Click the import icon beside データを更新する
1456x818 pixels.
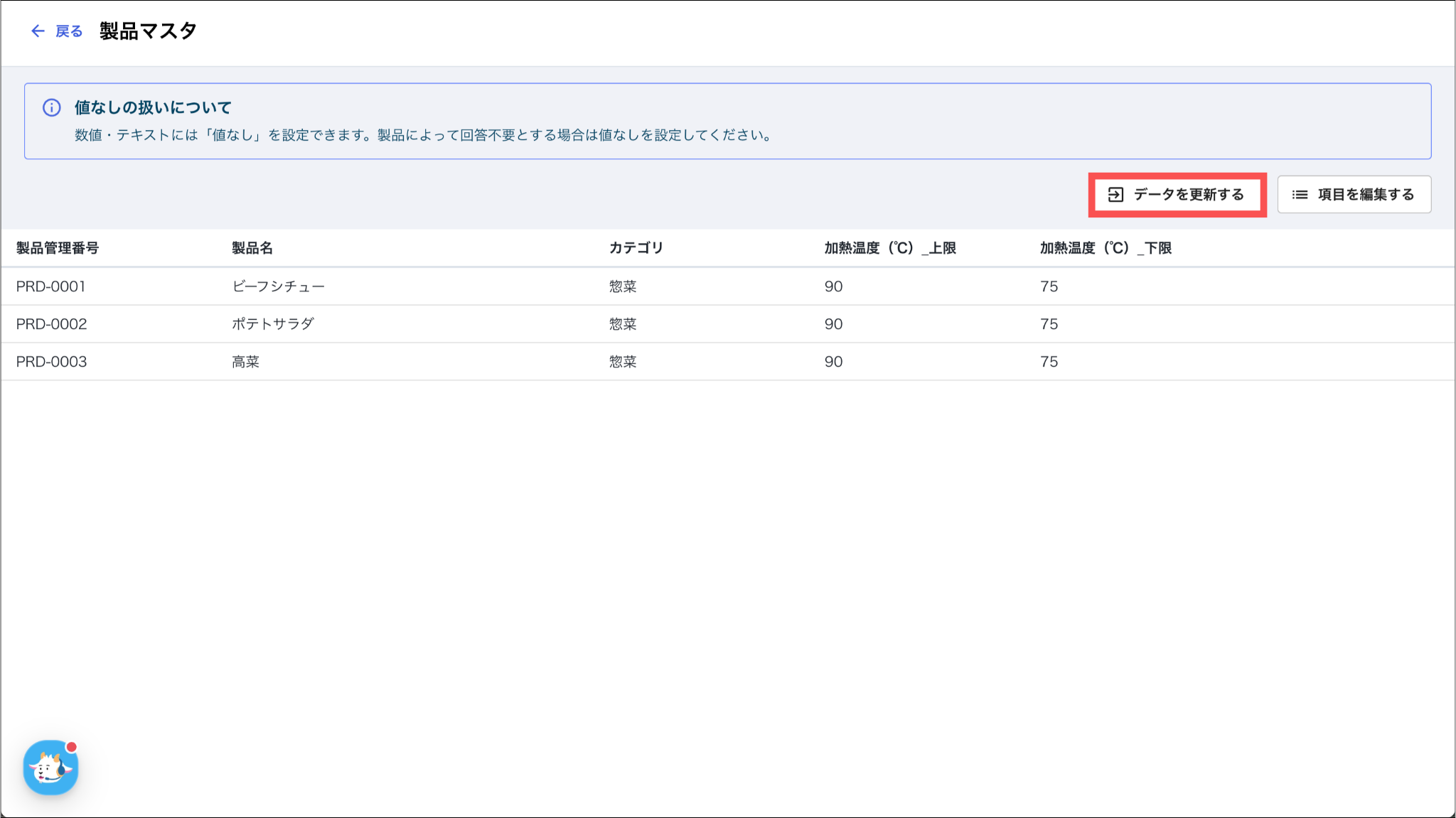click(1115, 195)
